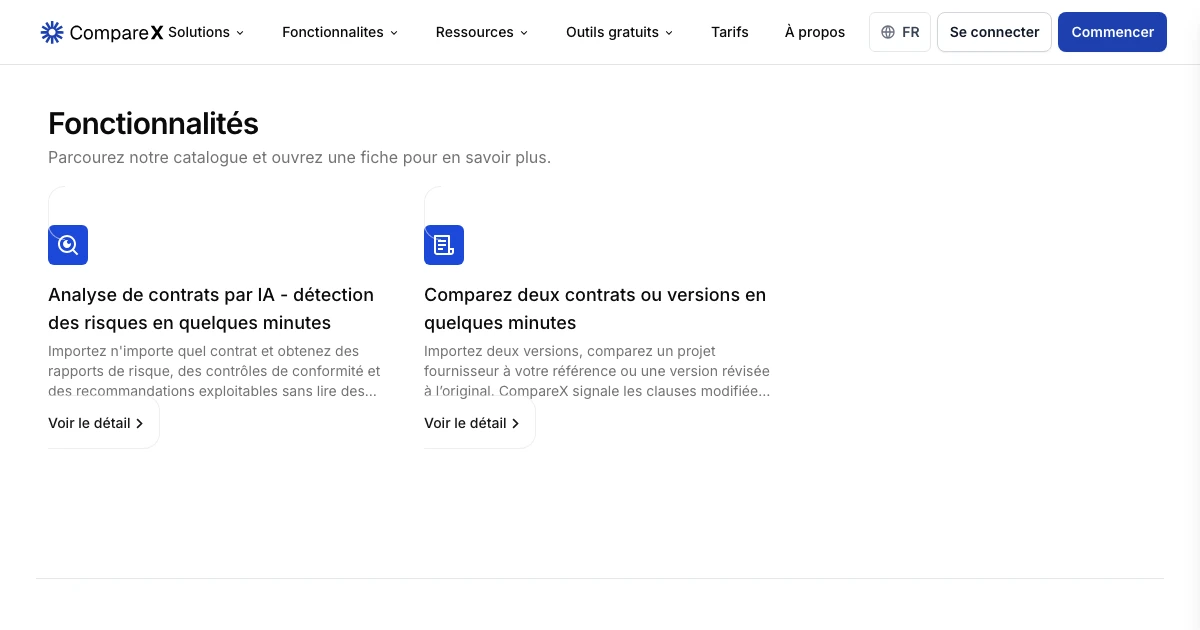Open the Ressources menu
This screenshot has width=1200, height=630.
pyautogui.click(x=482, y=32)
